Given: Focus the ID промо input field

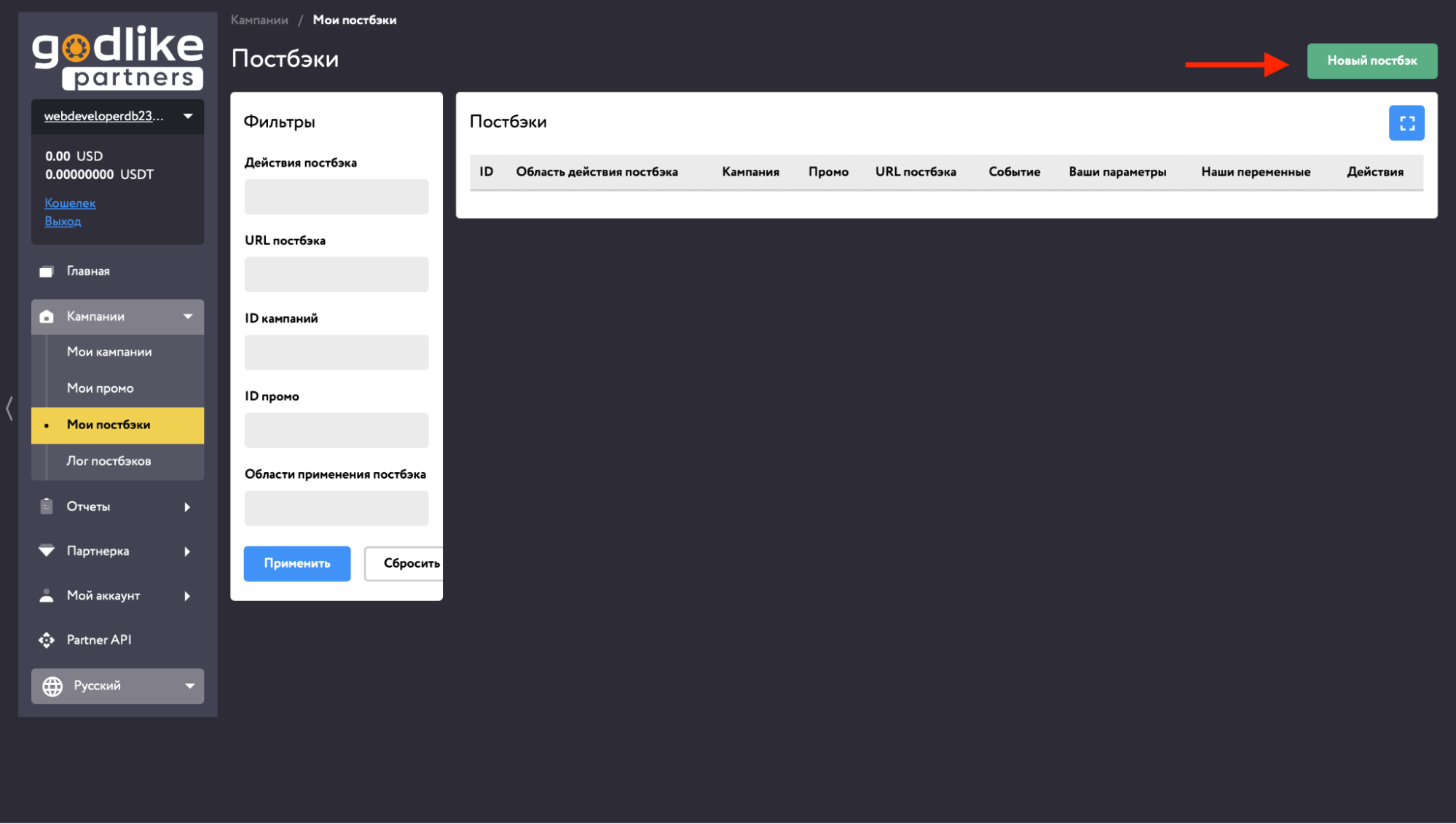Looking at the screenshot, I should [336, 430].
